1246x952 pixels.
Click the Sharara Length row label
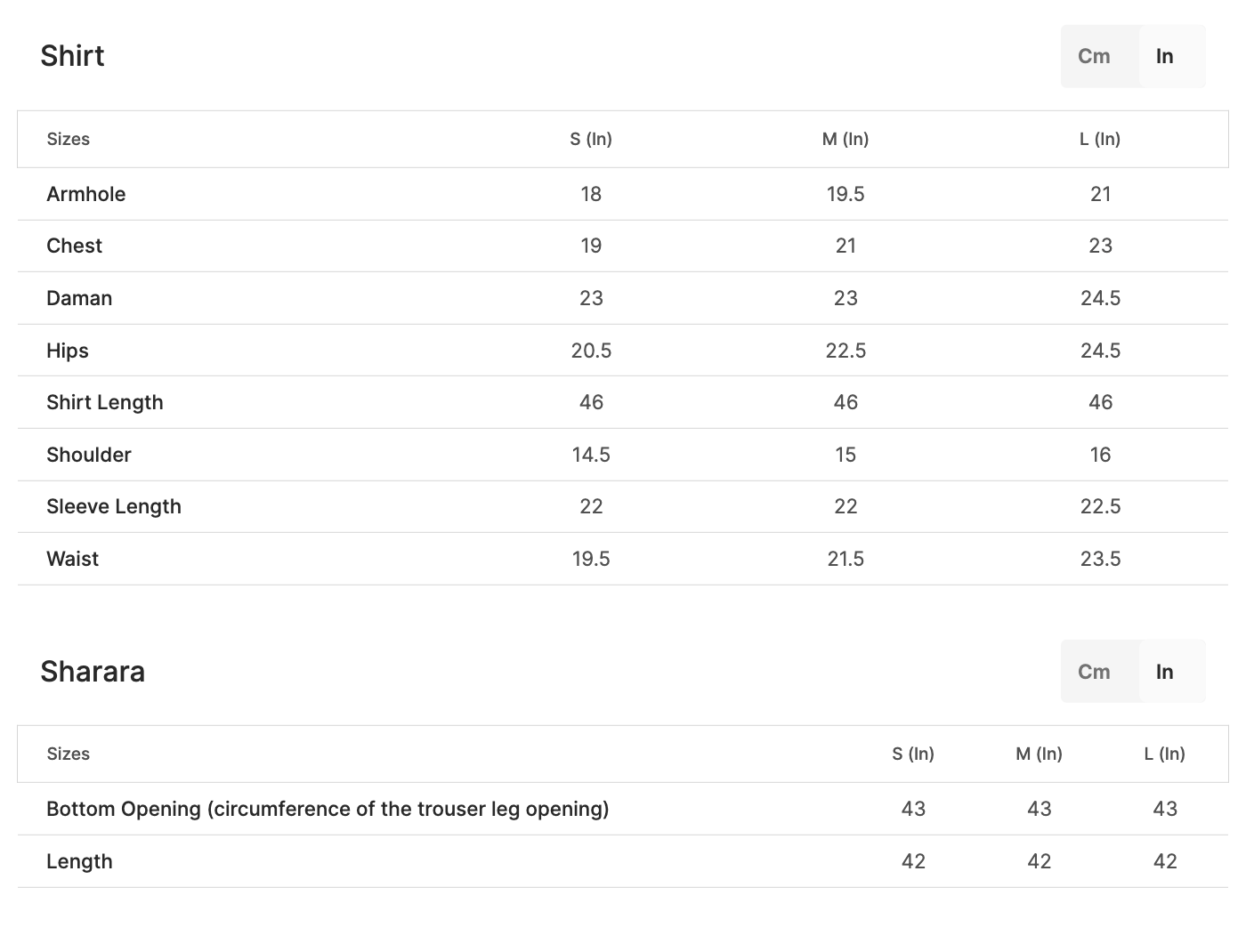pos(79,861)
